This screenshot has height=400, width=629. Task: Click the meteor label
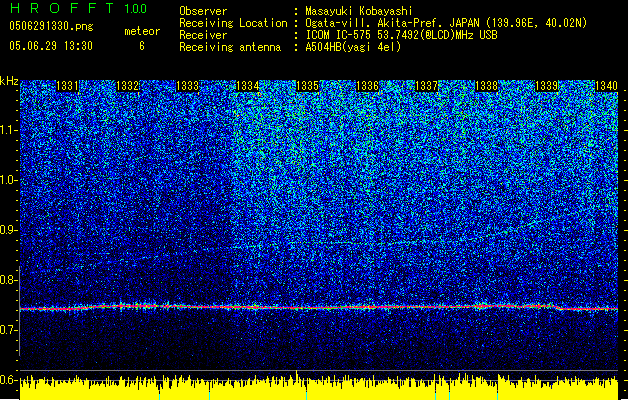point(142,31)
